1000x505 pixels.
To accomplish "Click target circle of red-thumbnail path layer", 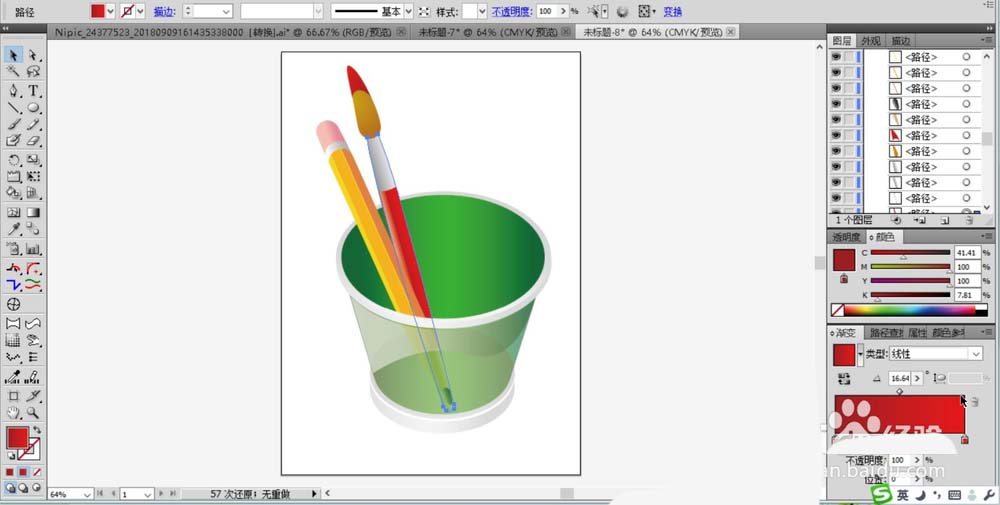I will pos(966,135).
